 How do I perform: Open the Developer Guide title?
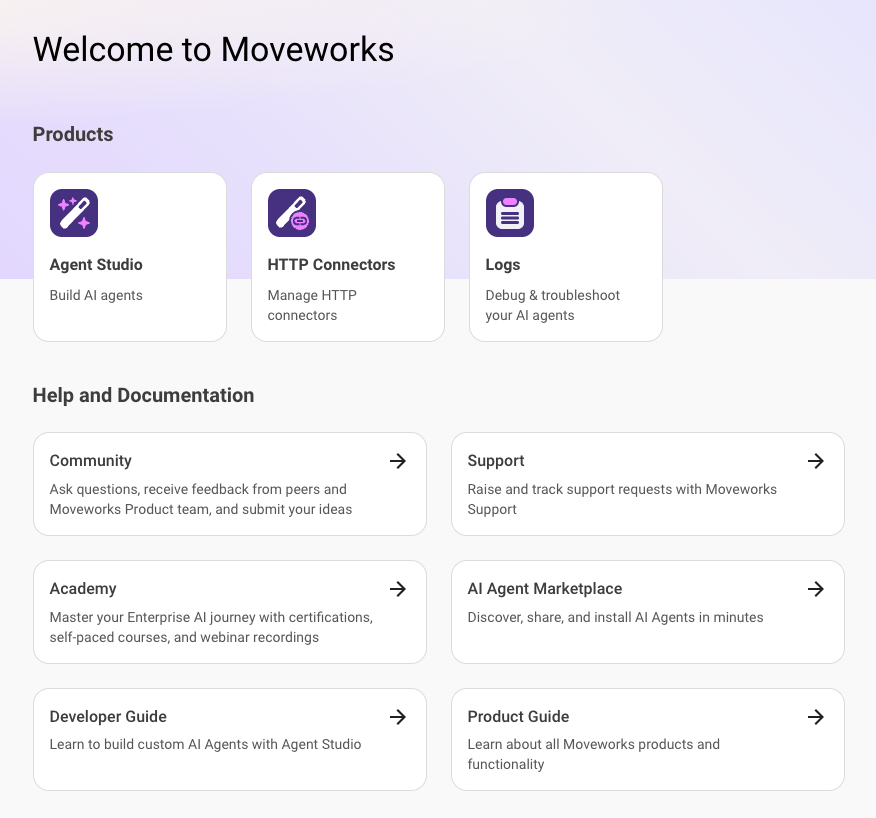pos(108,717)
